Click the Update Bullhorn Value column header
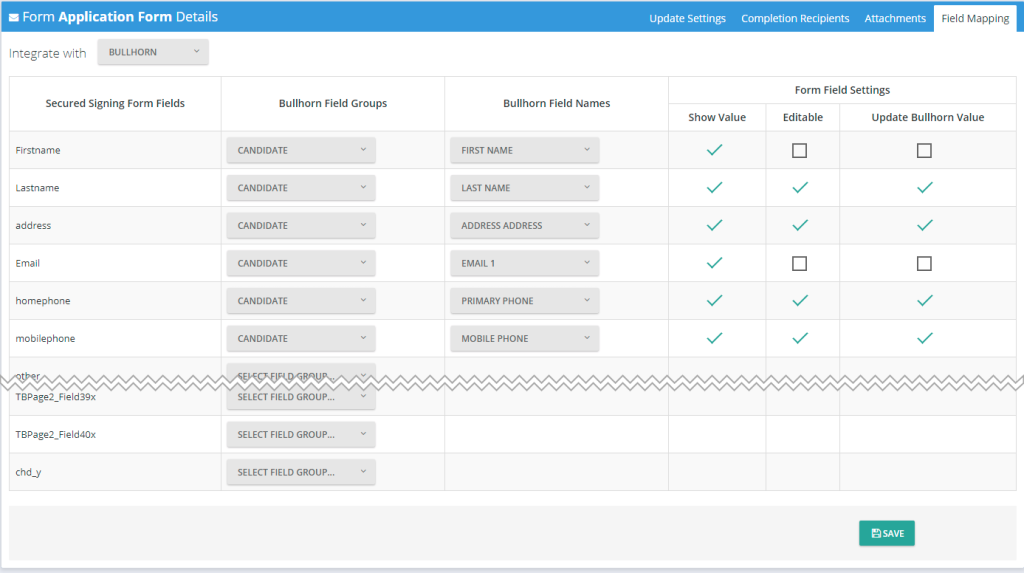Image resolution: width=1024 pixels, height=573 pixels. pos(927,118)
